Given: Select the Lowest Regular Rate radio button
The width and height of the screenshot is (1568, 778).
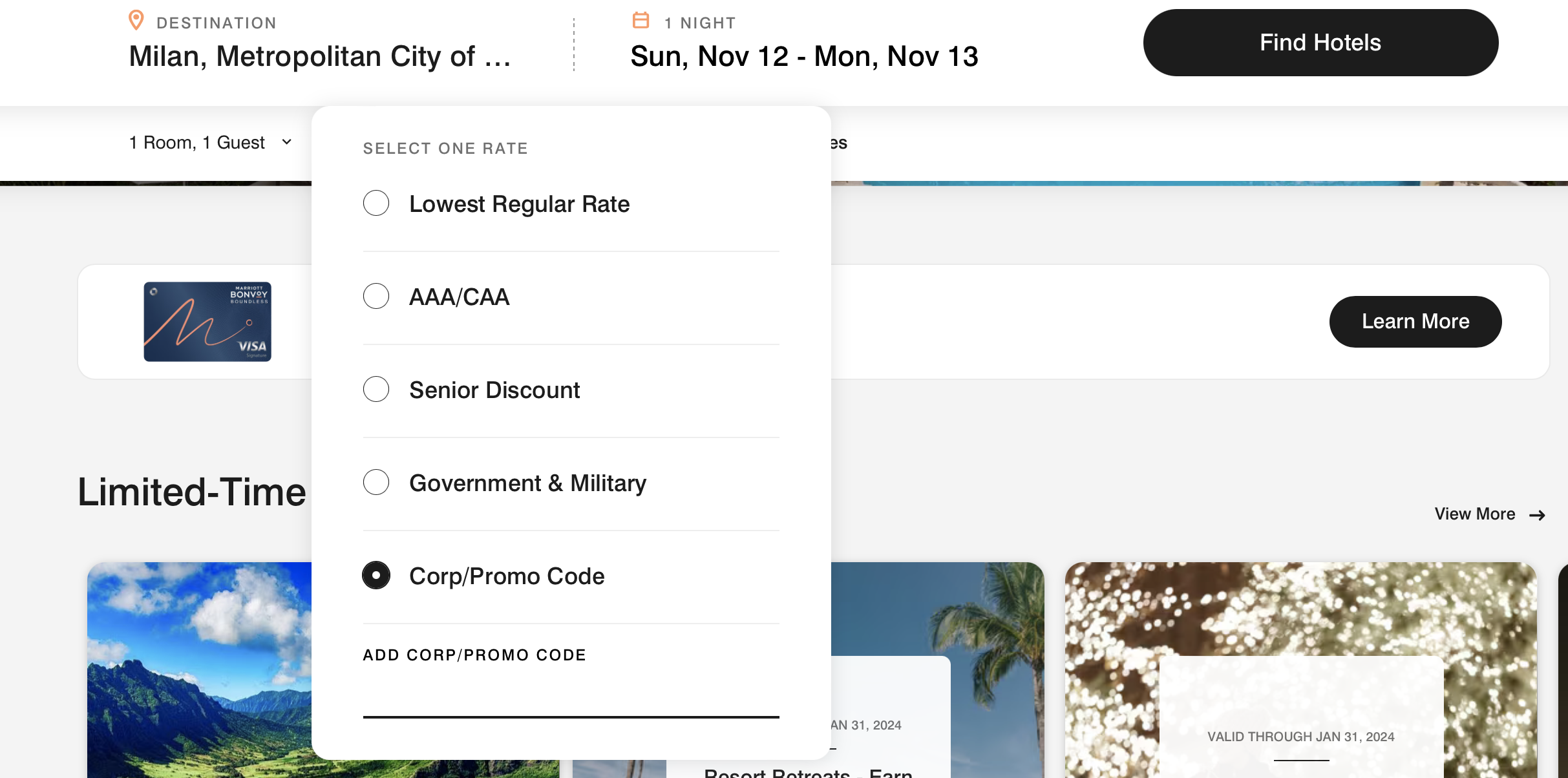Looking at the screenshot, I should 376,204.
